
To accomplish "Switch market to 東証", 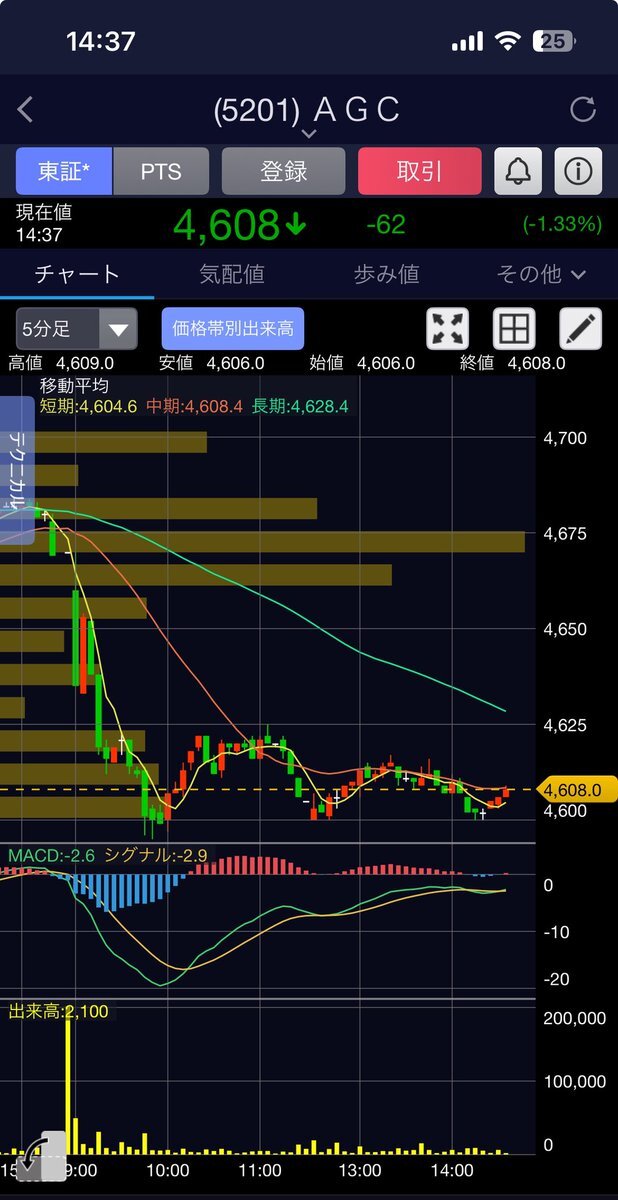I will [x=64, y=171].
